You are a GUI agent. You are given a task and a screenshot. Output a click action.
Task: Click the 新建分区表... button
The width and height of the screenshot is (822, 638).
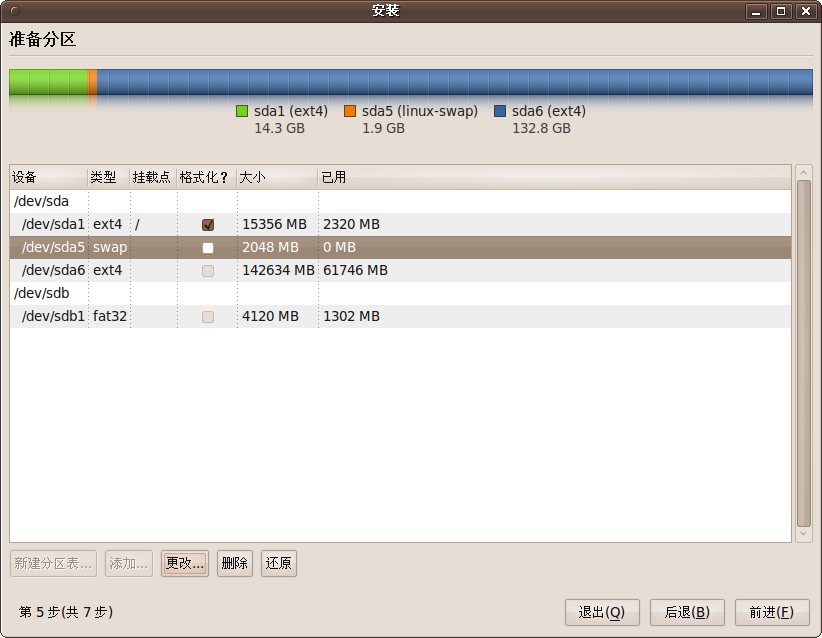pyautogui.click(x=53, y=564)
